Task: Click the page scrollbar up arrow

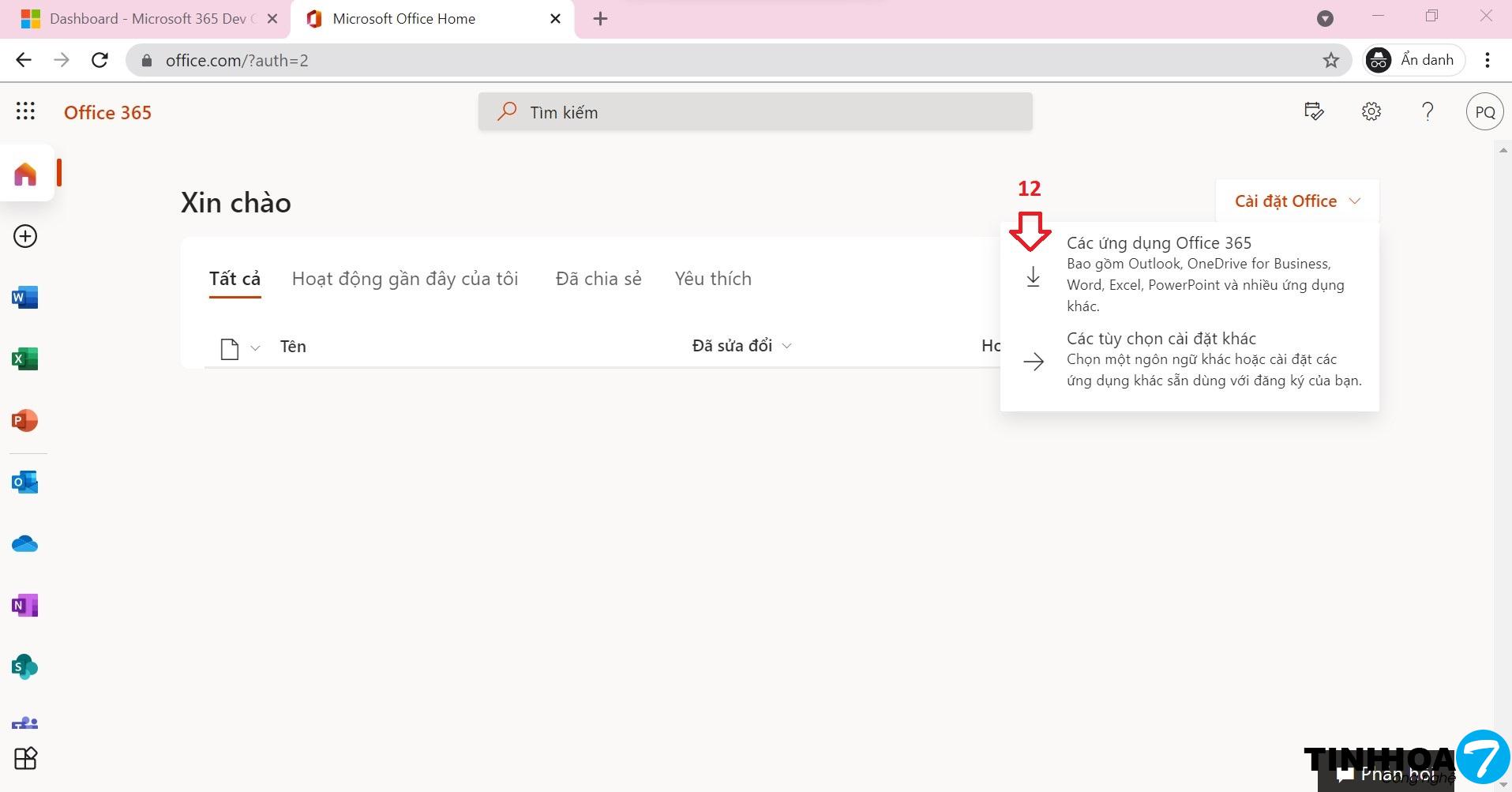Action: [1503, 150]
